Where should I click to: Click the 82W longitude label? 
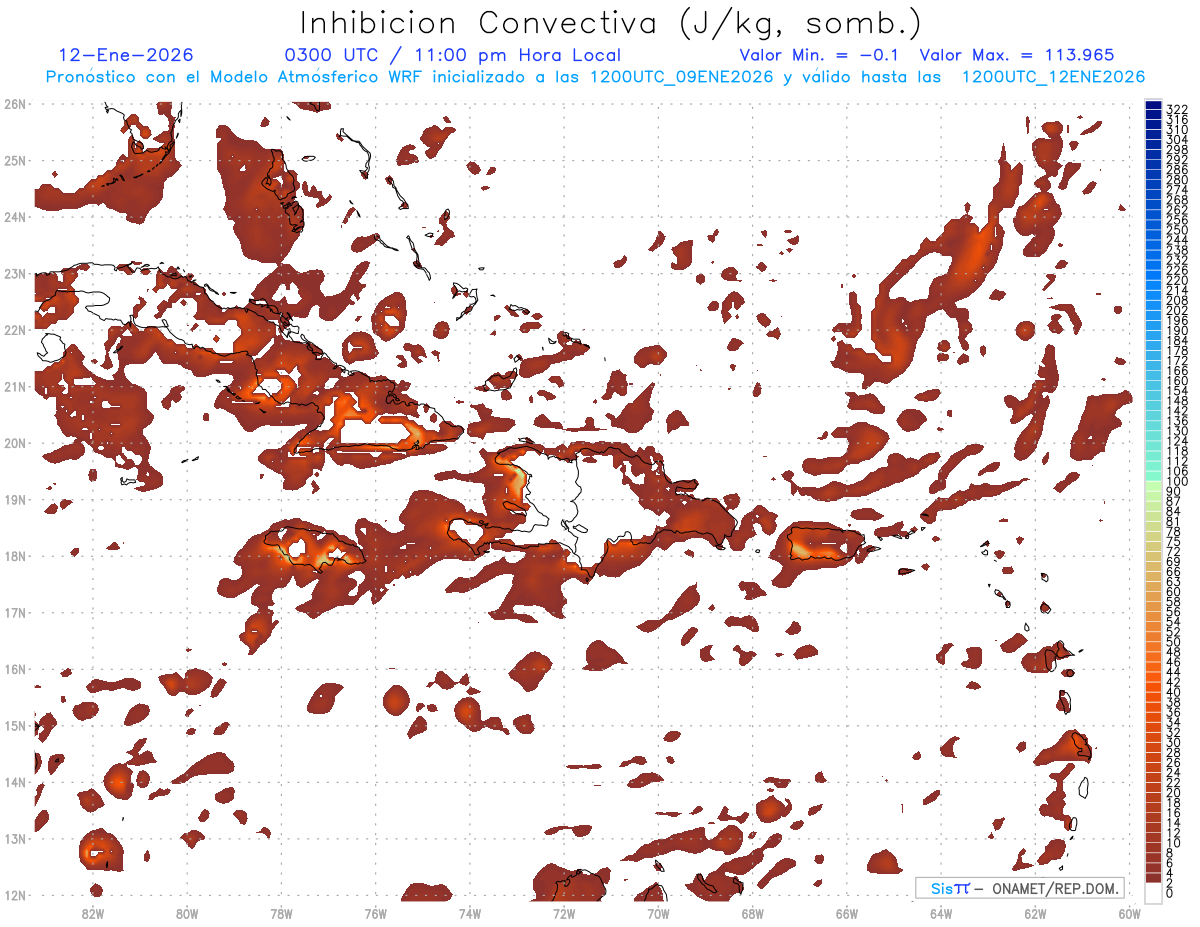93,913
